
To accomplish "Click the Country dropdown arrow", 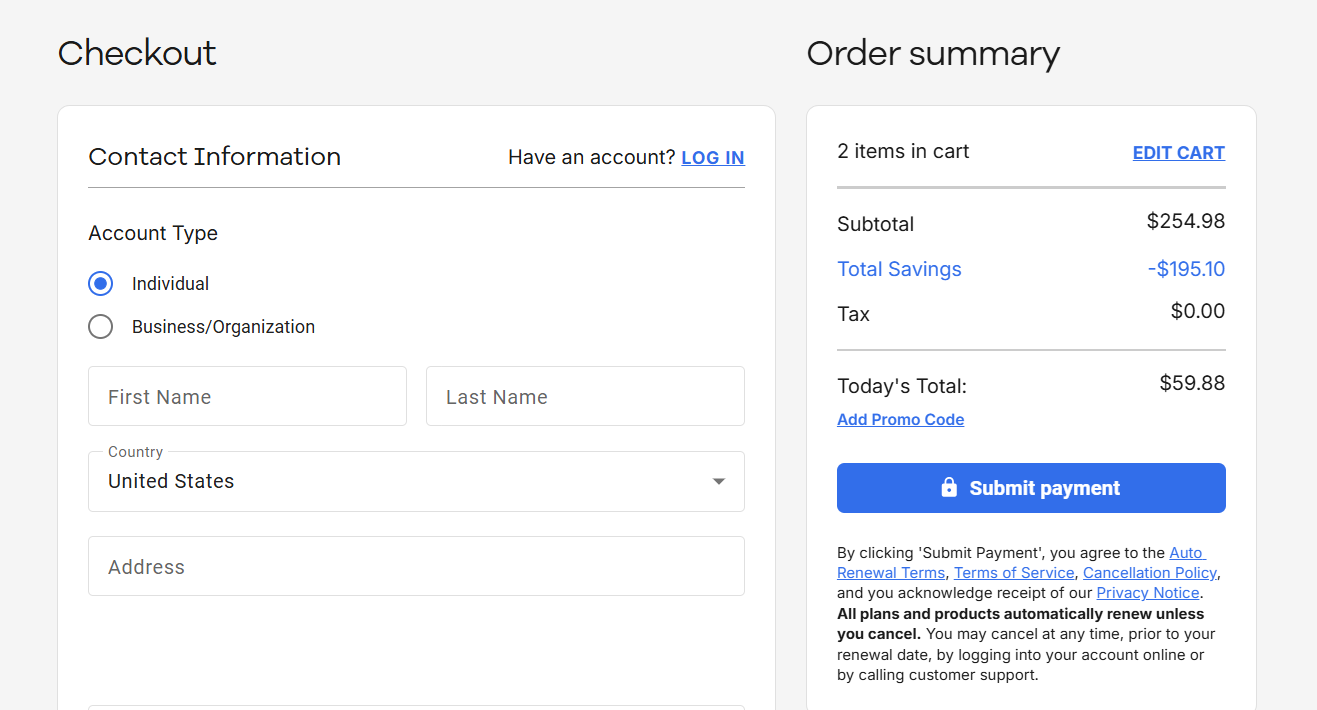I will coord(718,482).
